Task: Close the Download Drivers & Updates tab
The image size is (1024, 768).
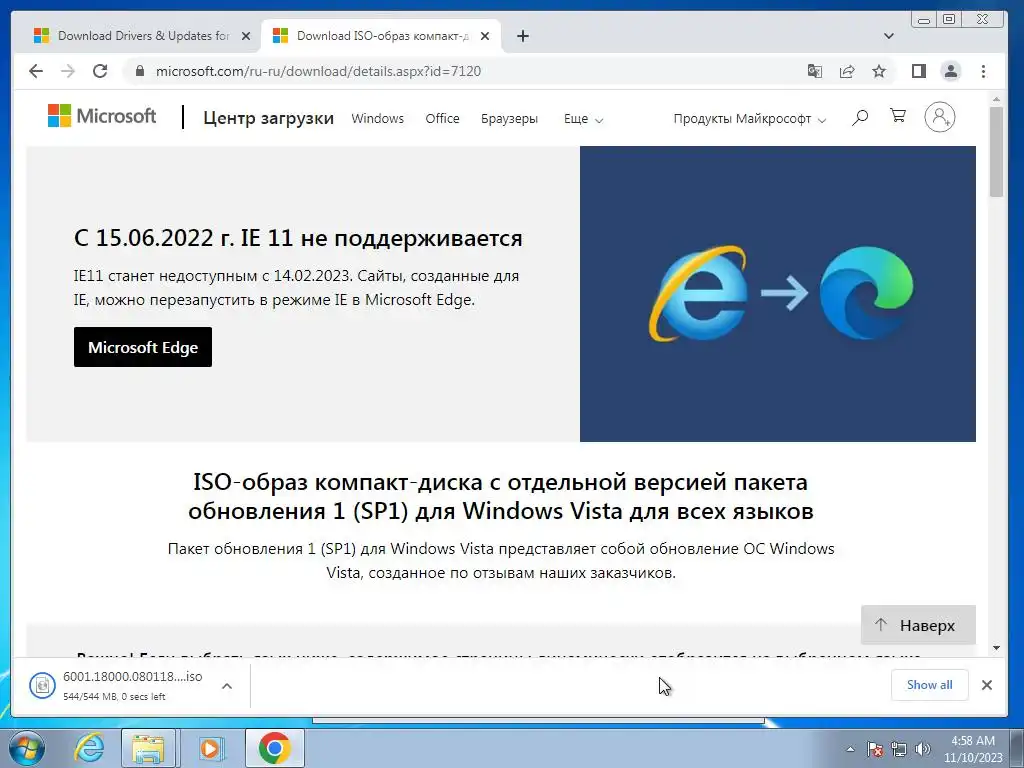Action: [x=246, y=36]
